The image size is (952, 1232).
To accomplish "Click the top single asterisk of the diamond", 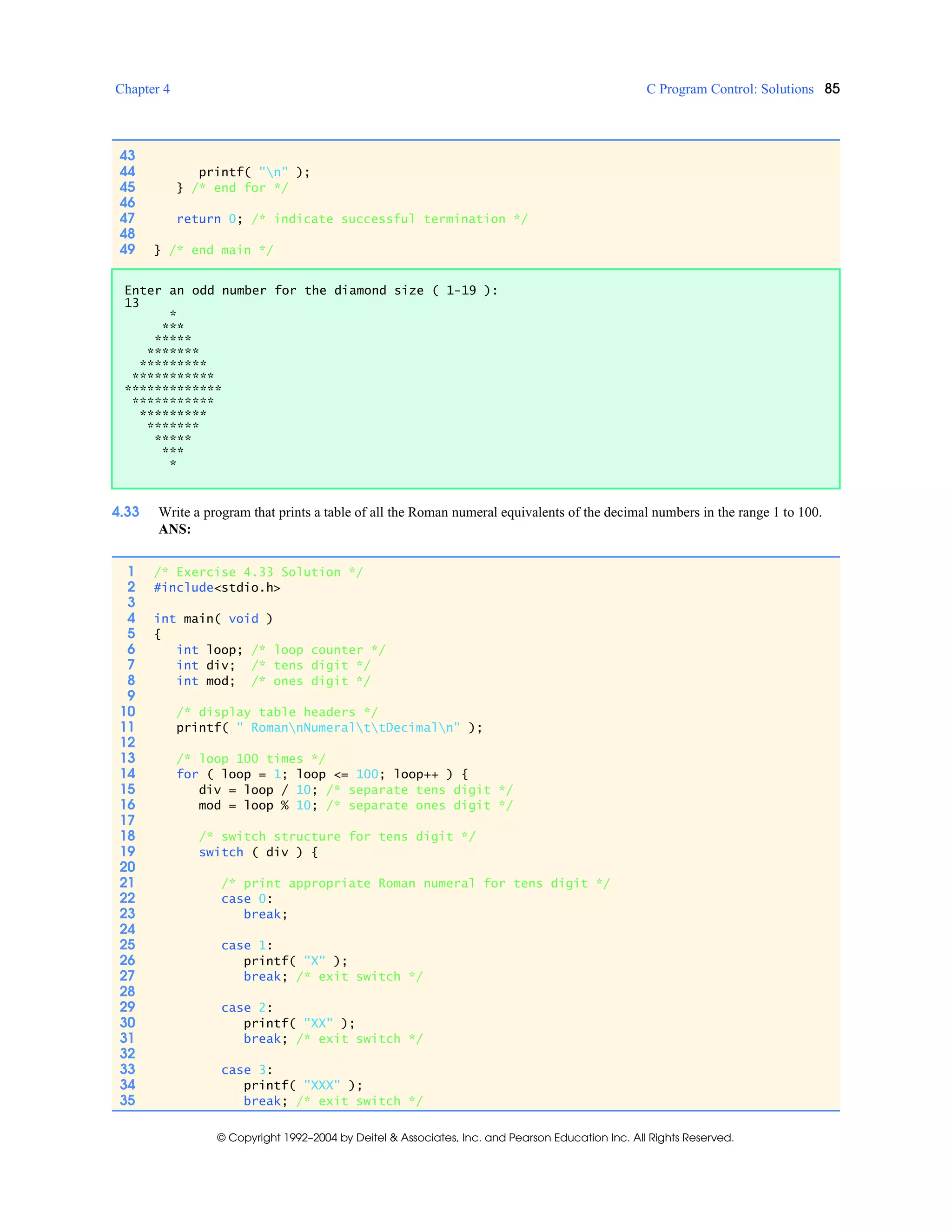I will coord(173,314).
